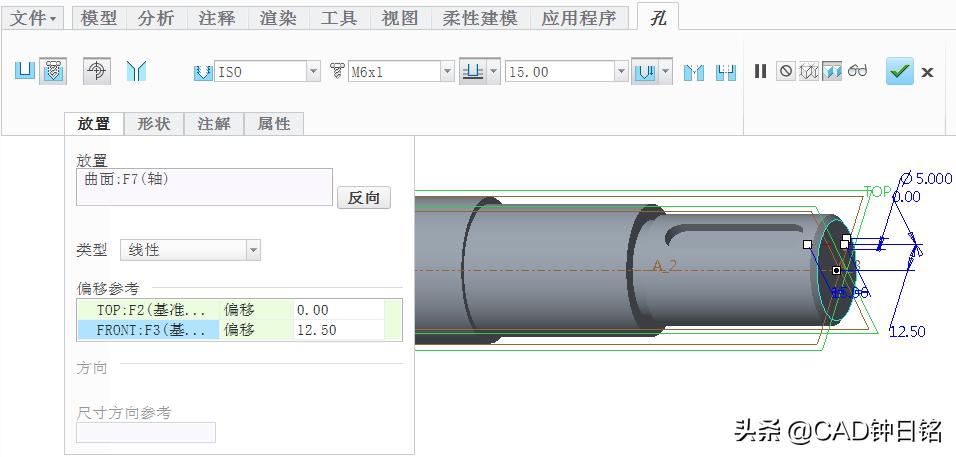Click the 反向 flip button
956x457 pixels.
click(364, 197)
